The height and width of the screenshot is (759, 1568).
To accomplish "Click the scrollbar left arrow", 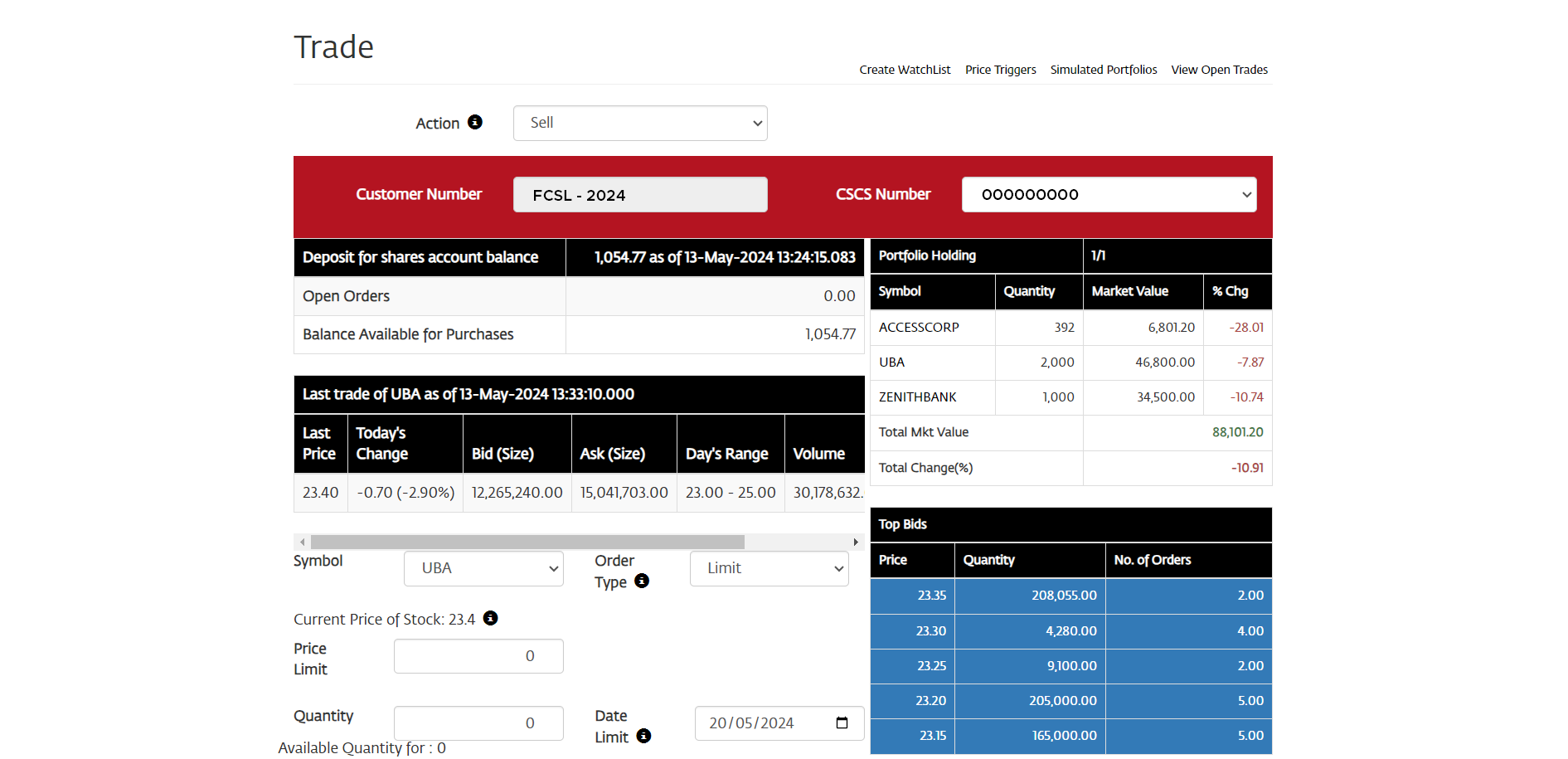I will coord(303,542).
